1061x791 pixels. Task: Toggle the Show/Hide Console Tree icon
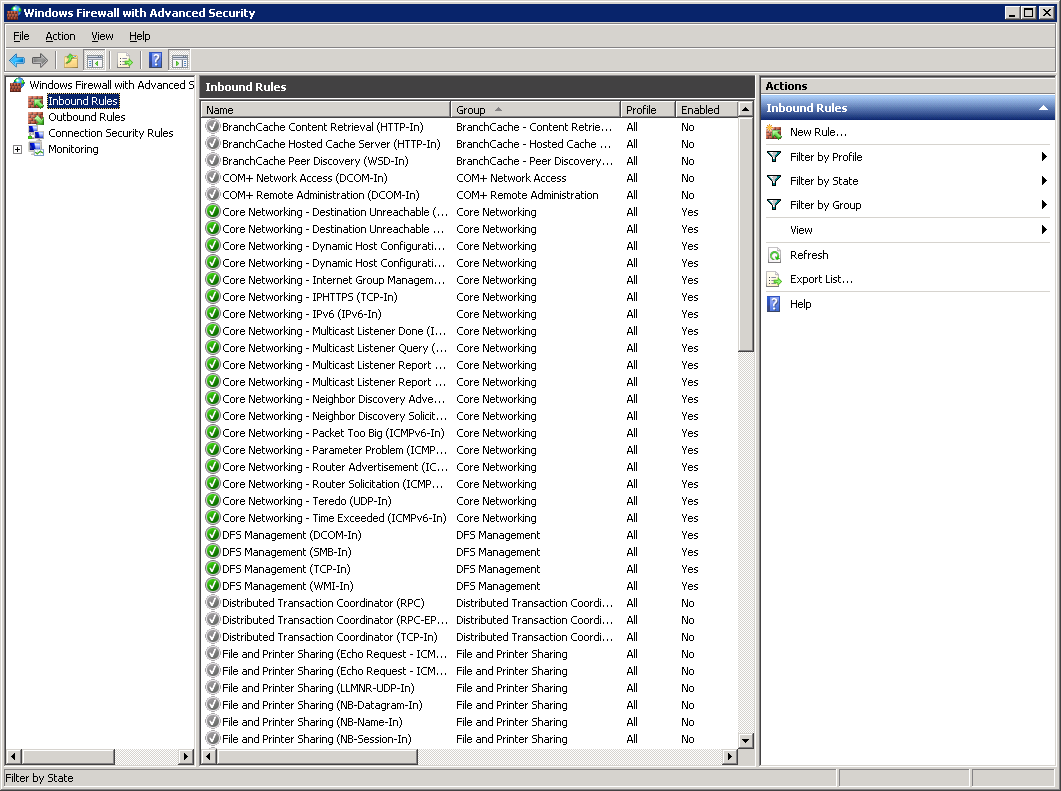[x=95, y=60]
